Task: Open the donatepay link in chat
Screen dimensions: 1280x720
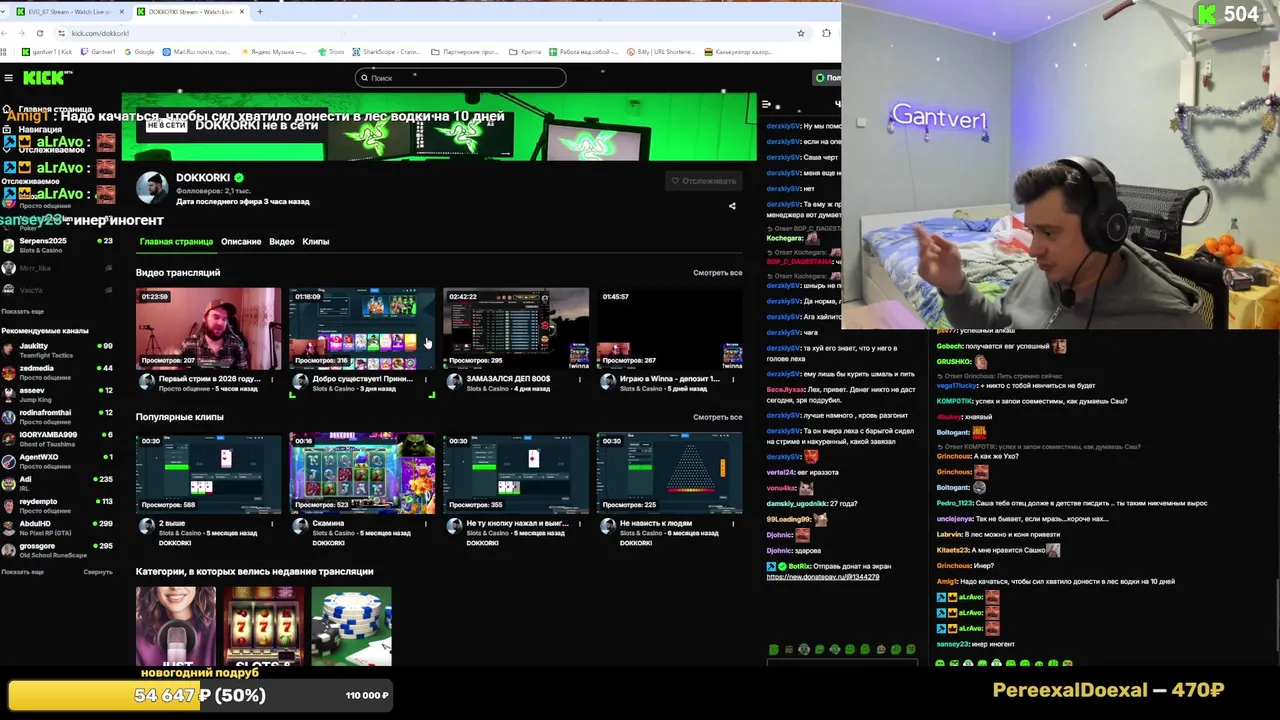Action: [823, 577]
